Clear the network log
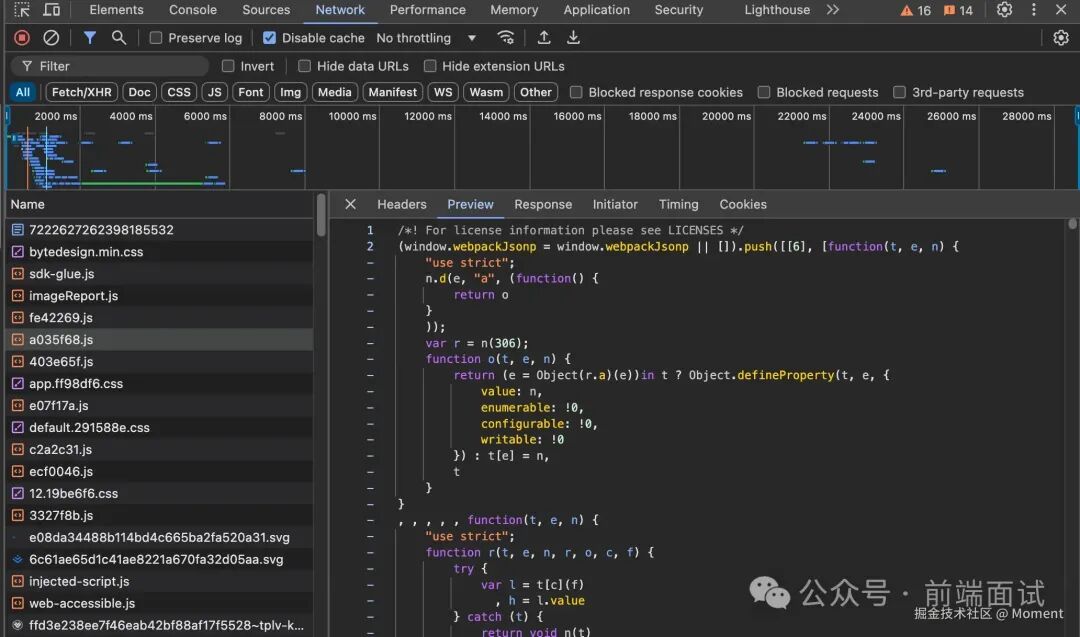 pos(51,38)
